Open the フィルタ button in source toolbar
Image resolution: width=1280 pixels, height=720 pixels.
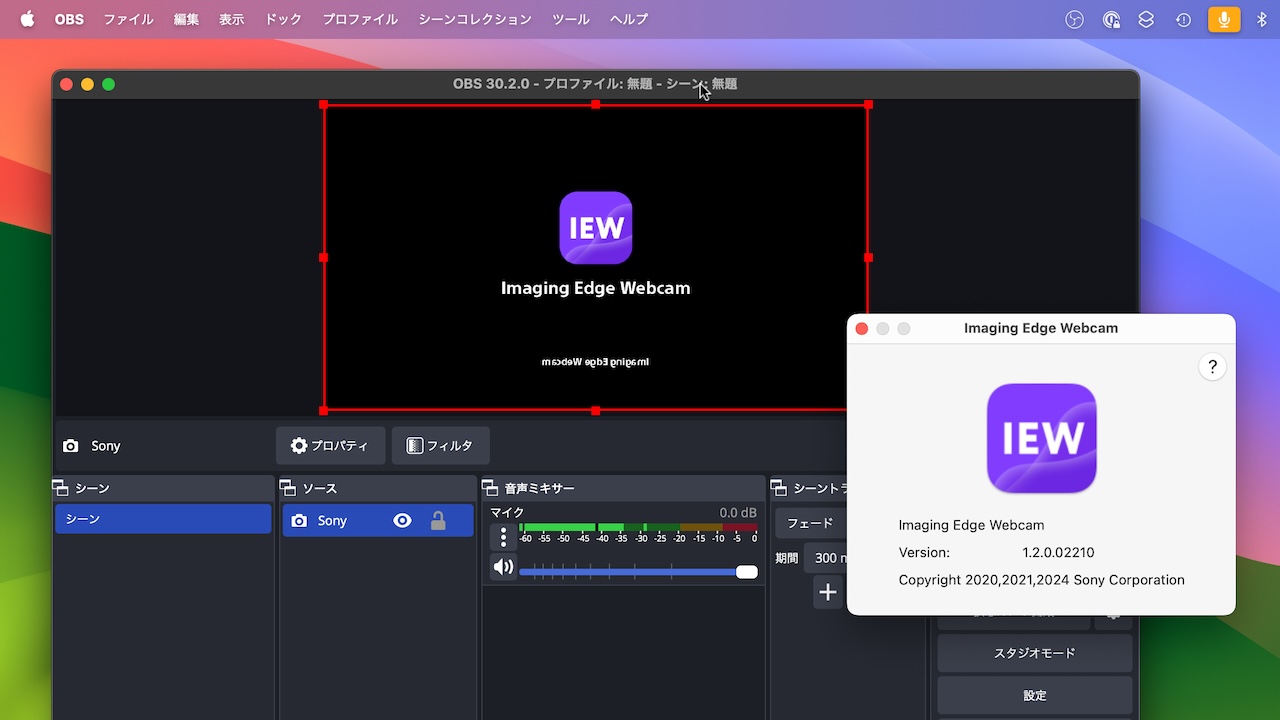440,446
